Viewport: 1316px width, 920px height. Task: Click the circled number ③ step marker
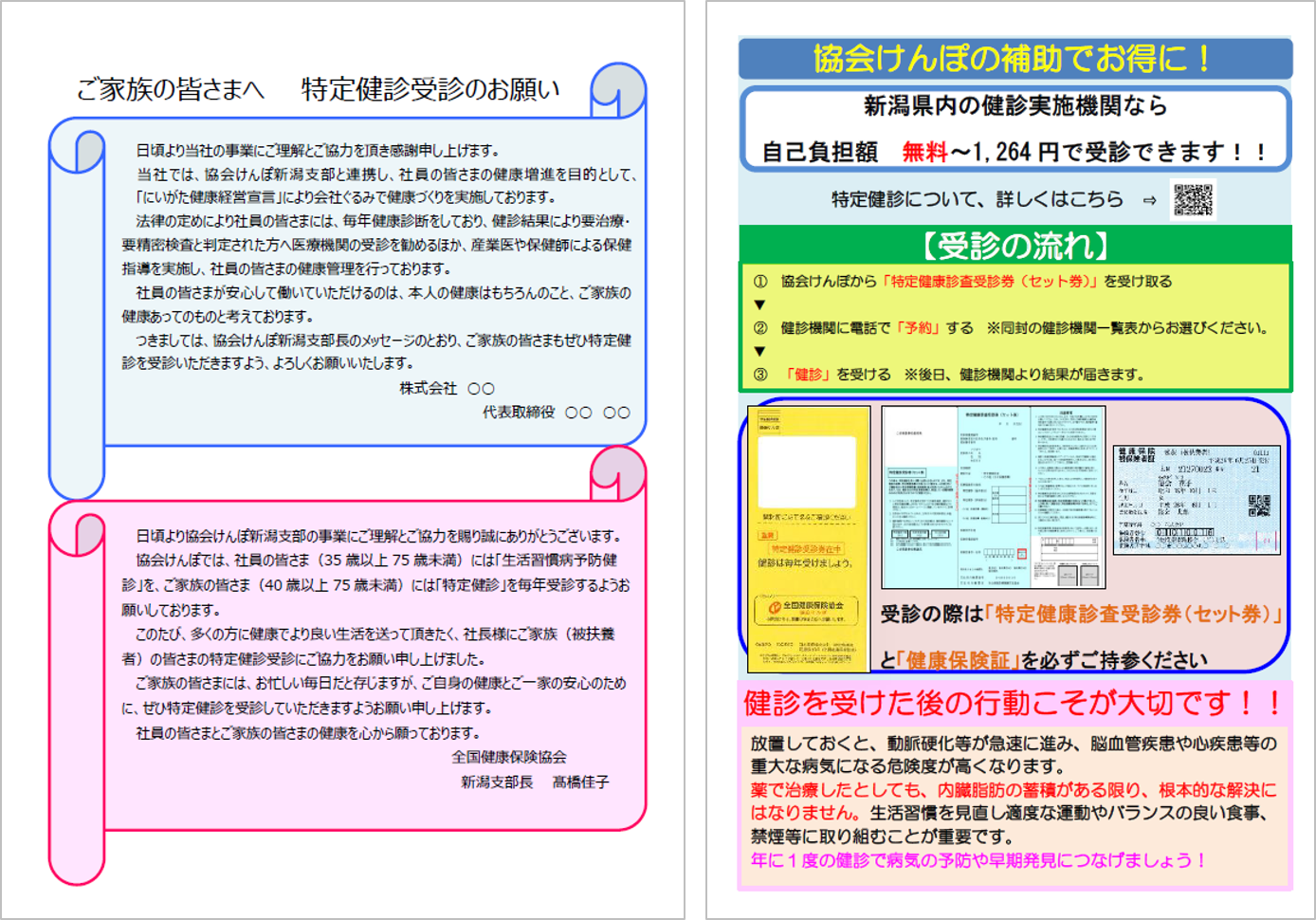tap(760, 375)
